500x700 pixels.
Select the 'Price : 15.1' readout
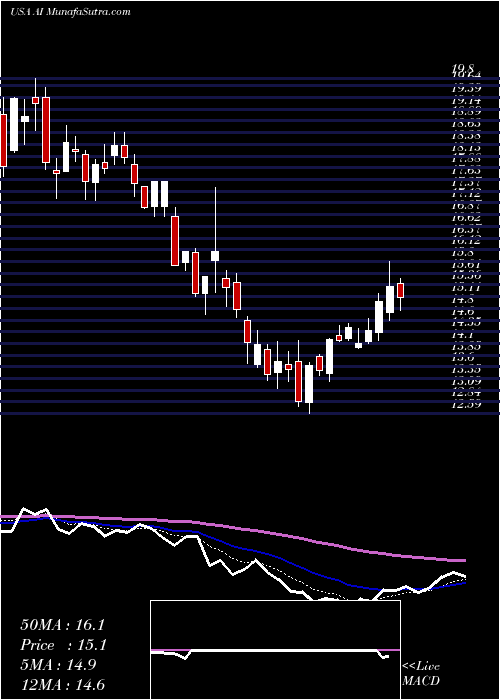coord(62,645)
